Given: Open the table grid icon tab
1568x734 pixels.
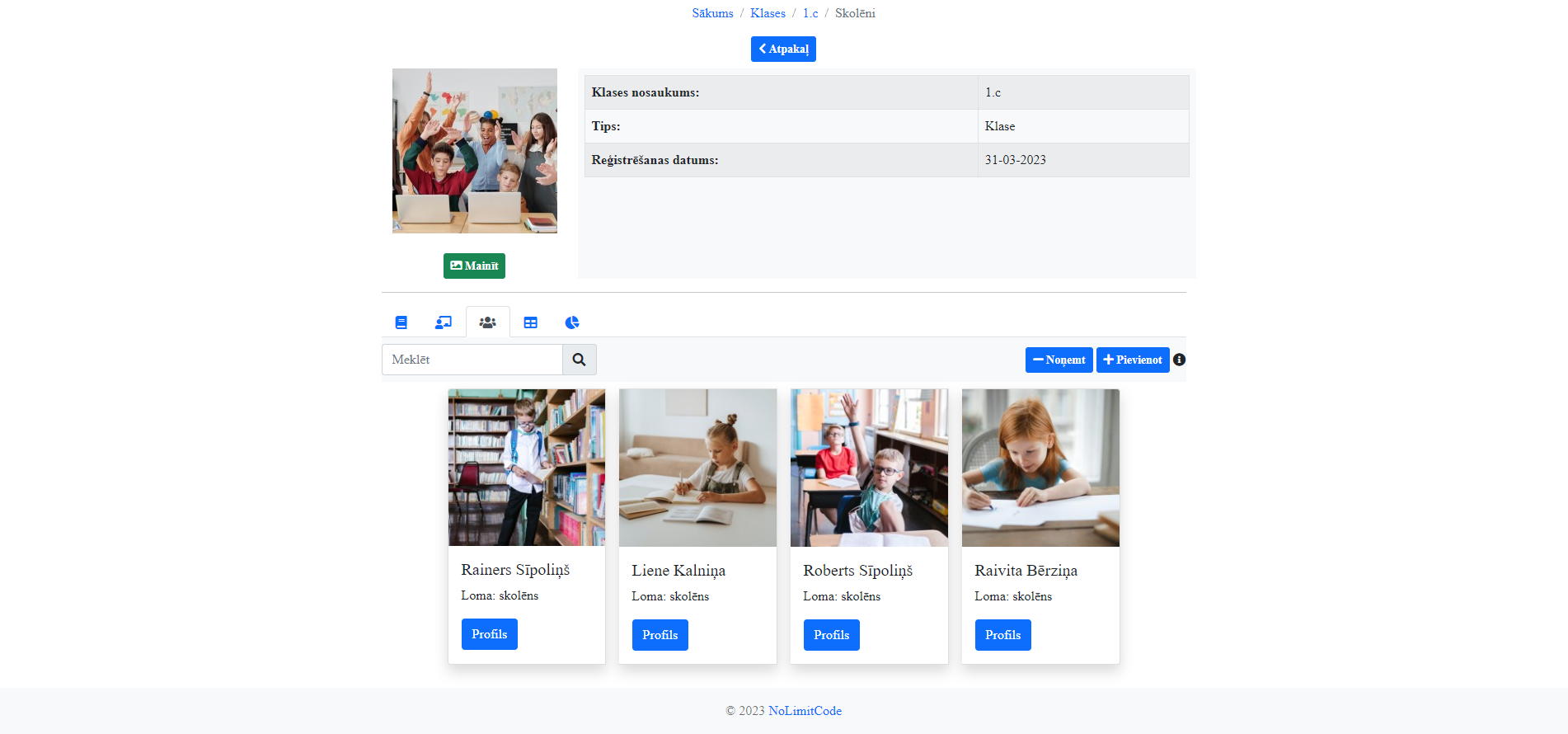Looking at the screenshot, I should (531, 322).
